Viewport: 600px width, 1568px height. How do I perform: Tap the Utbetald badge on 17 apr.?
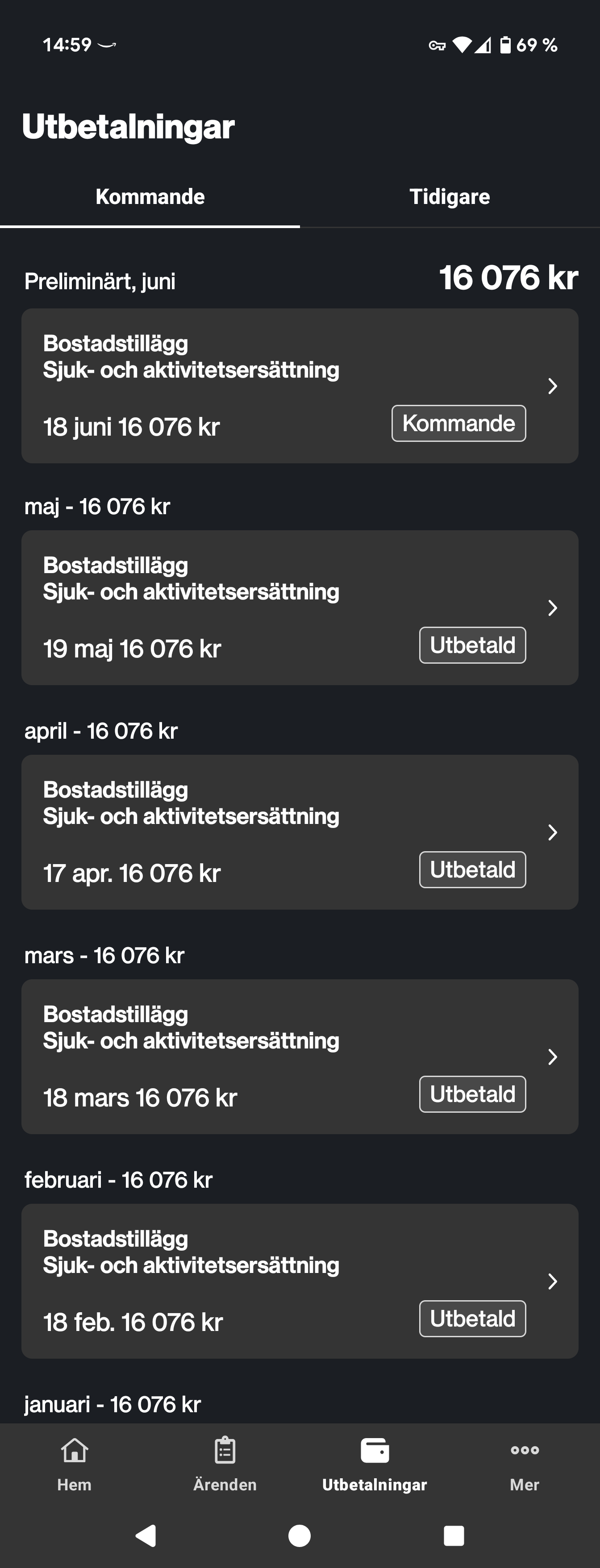[x=473, y=870]
